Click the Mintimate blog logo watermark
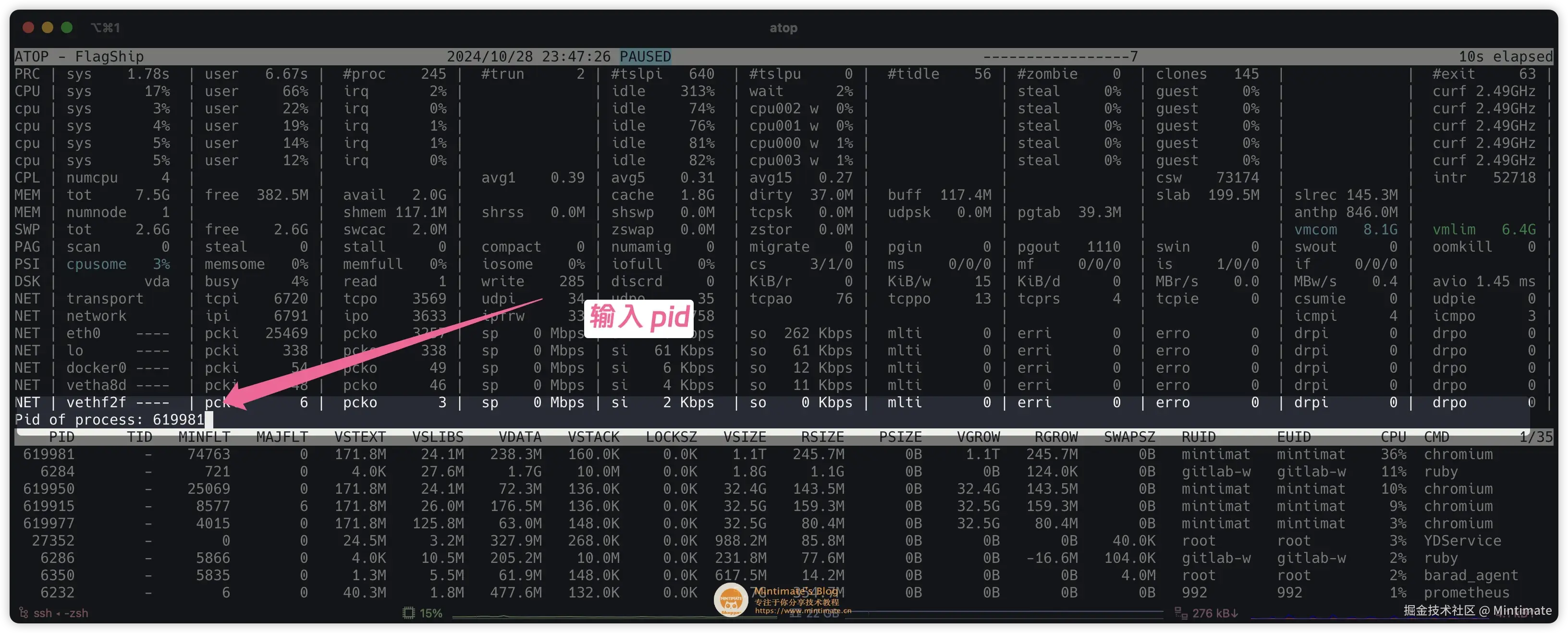The image size is (1568, 633). click(x=732, y=599)
